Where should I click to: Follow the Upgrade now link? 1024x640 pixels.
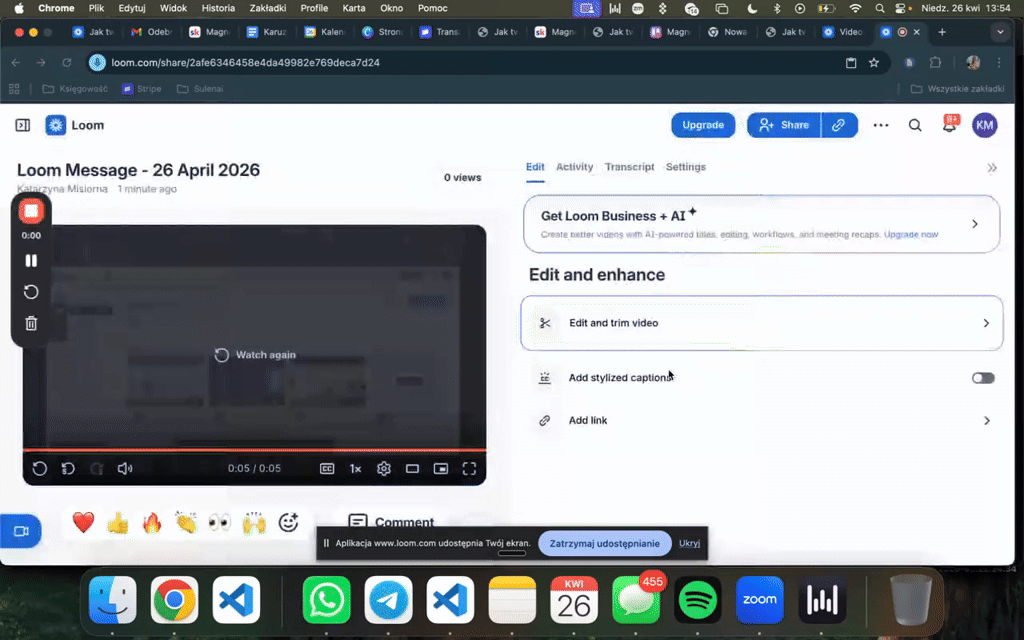pos(911,234)
